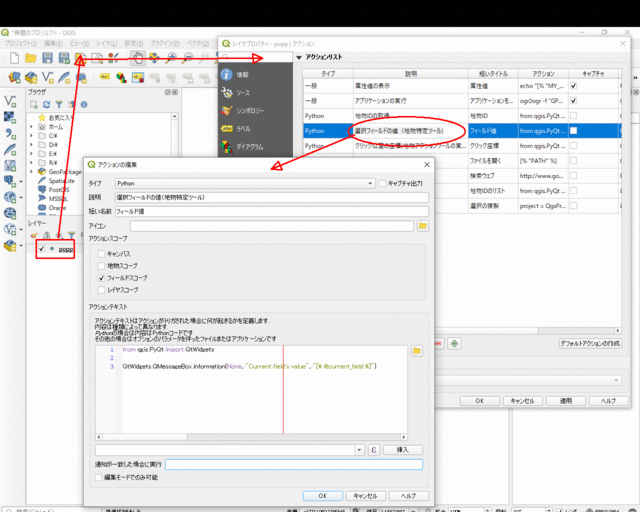Click the Browser panel info icon
The height and width of the screenshot is (512, 640).
pyautogui.click(x=84, y=105)
